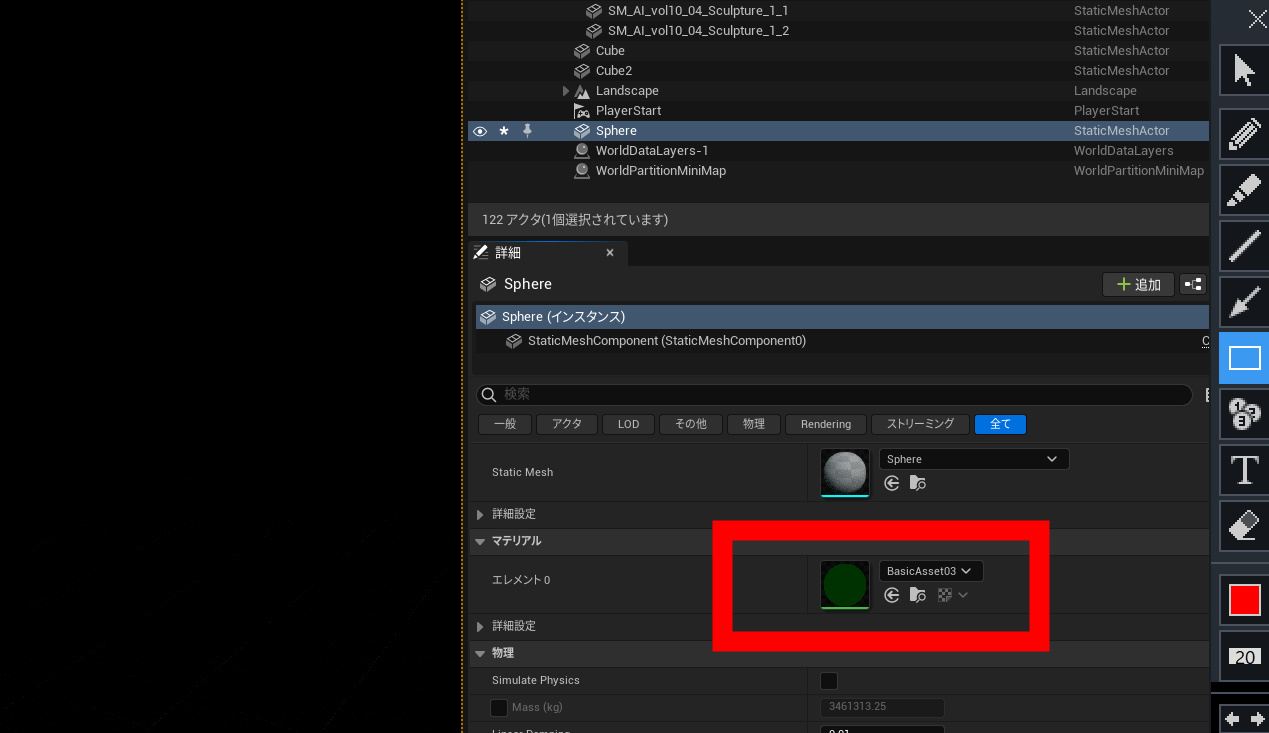1269x733 pixels.
Task: Select the LOD filter tab
Action: tap(628, 424)
